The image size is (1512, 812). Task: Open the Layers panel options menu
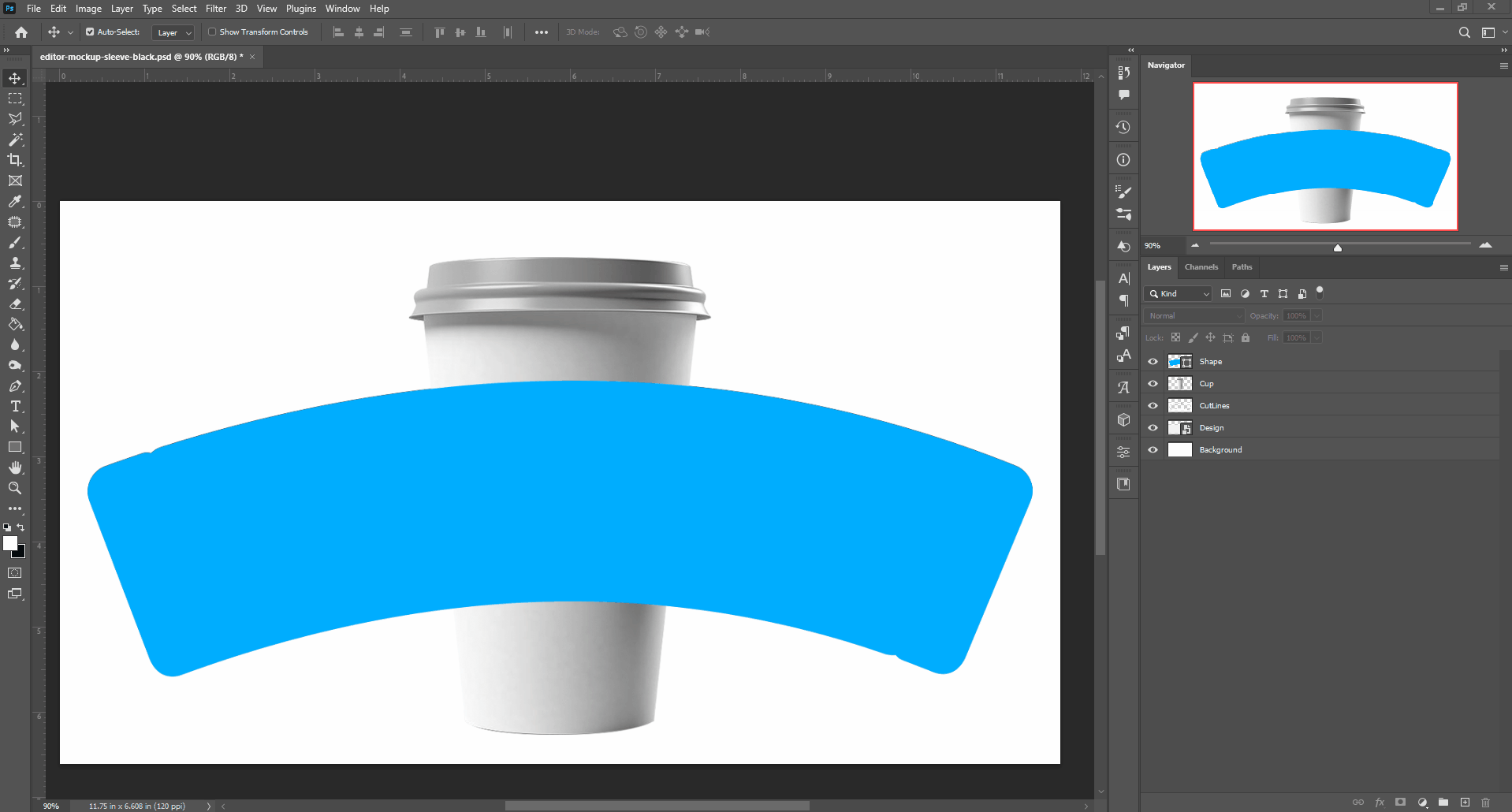(x=1503, y=267)
